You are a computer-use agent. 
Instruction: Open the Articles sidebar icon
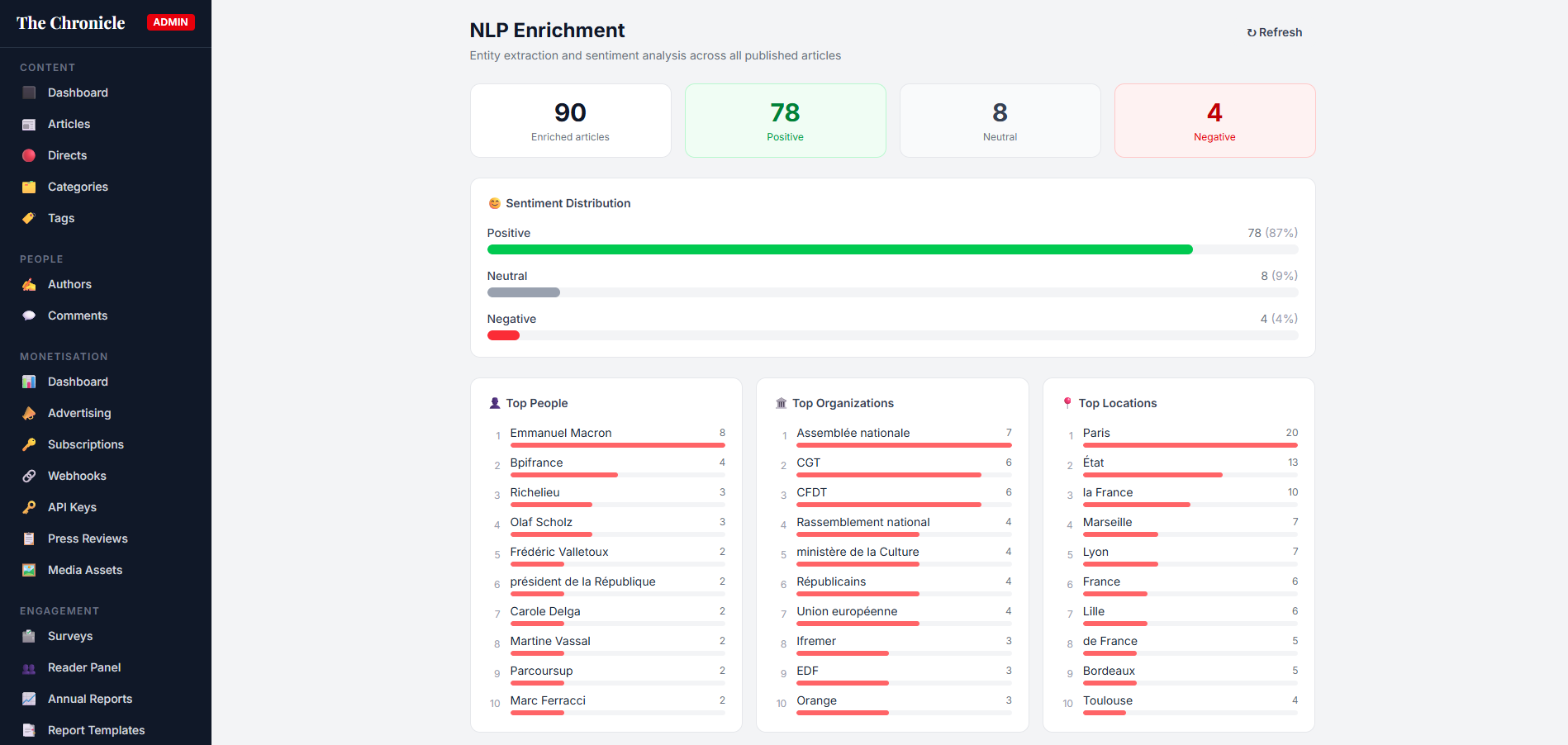(x=29, y=124)
